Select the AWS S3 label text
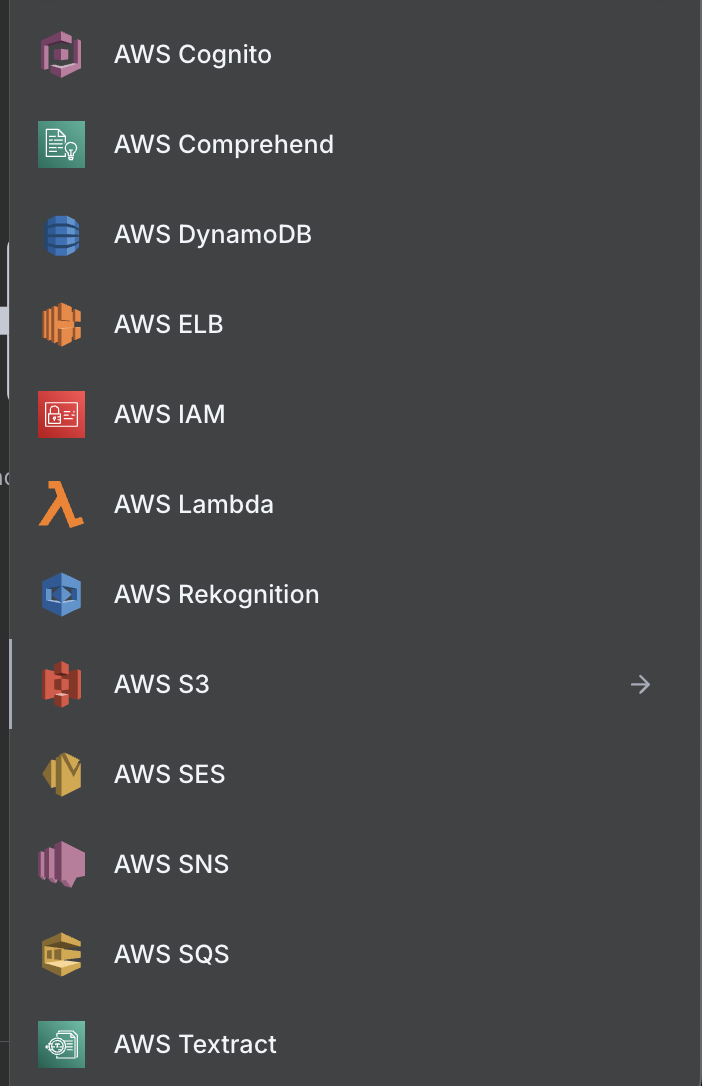 (161, 684)
